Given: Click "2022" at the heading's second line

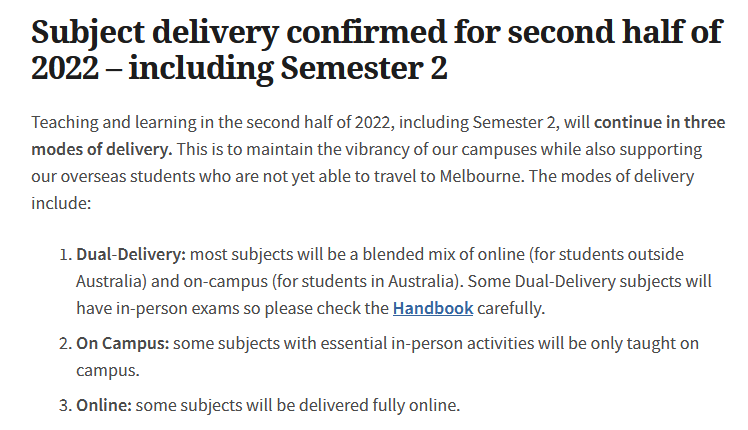Looking at the screenshot, I should [65, 68].
